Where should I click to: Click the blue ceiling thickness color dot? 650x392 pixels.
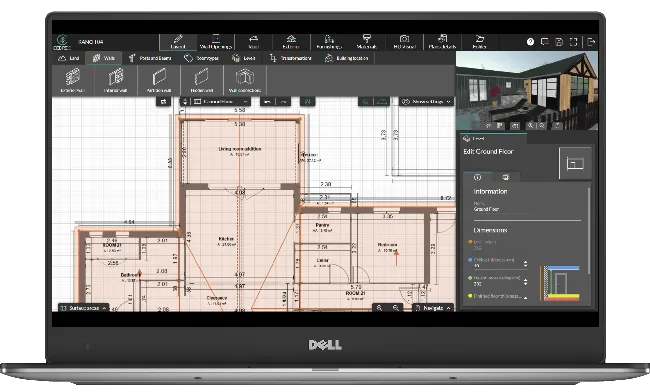point(470,260)
